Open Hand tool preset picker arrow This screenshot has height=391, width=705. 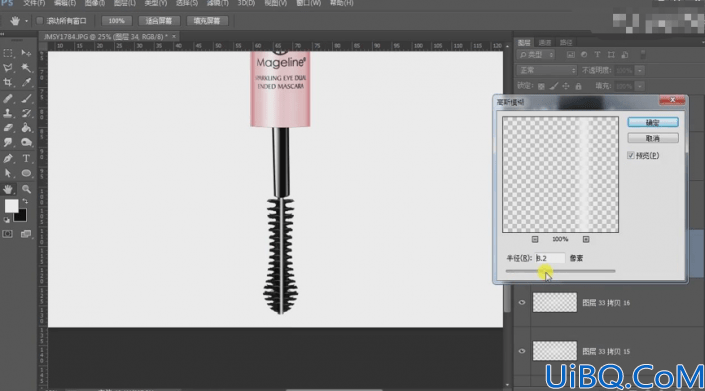pyautogui.click(x=26, y=21)
